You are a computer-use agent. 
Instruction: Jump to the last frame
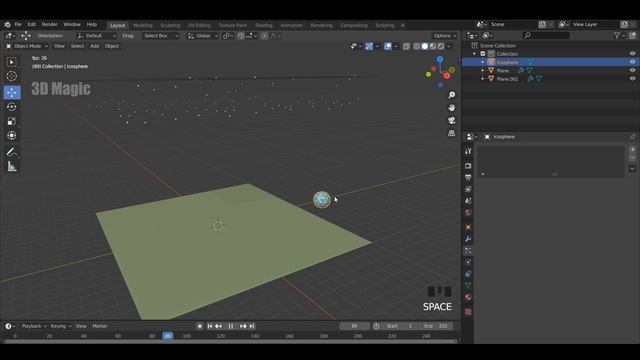click(x=252, y=326)
